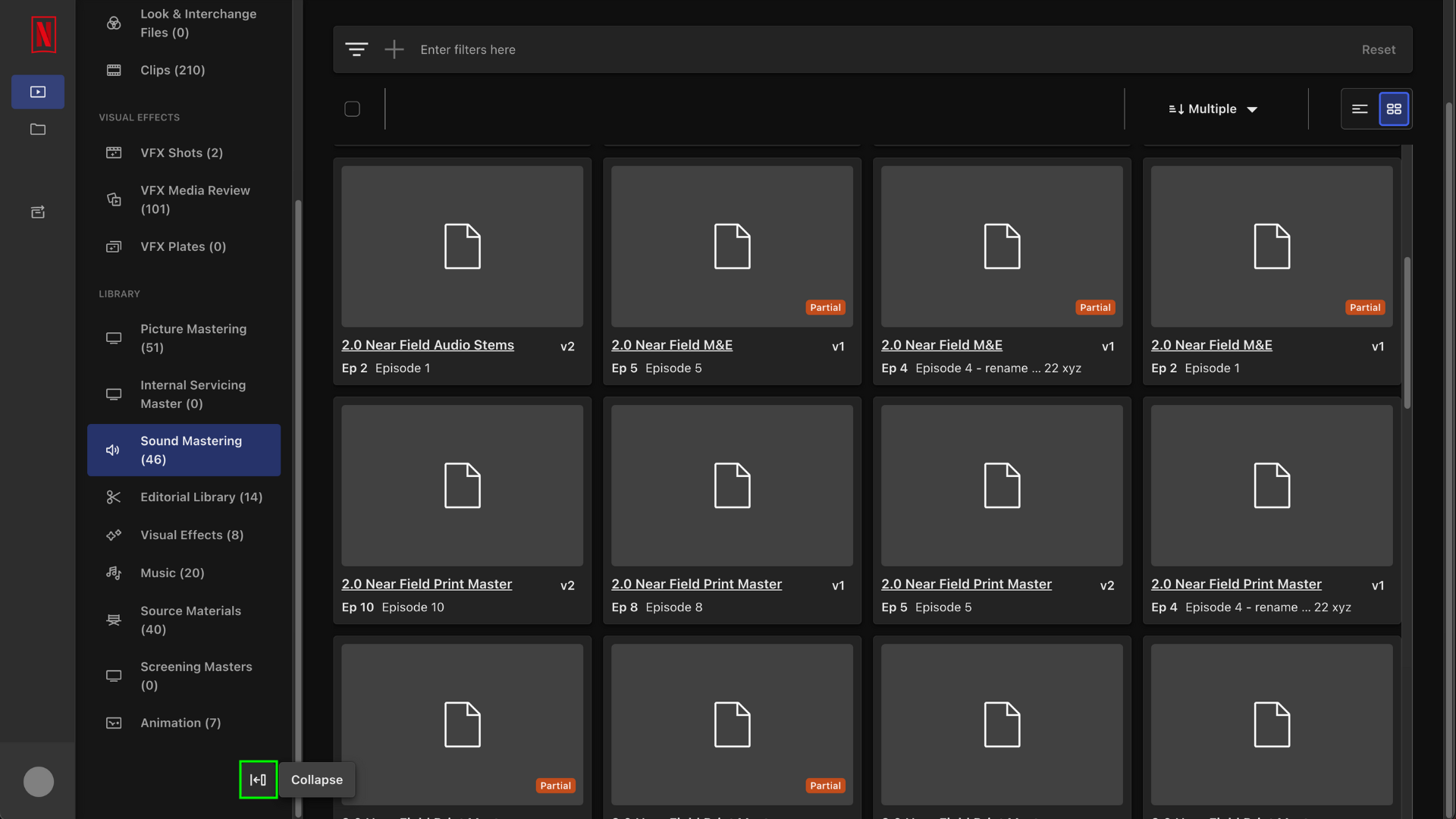
Task: Click 'Episode 4 - rename ... 22 xyz' on M&E card
Action: 998,369
